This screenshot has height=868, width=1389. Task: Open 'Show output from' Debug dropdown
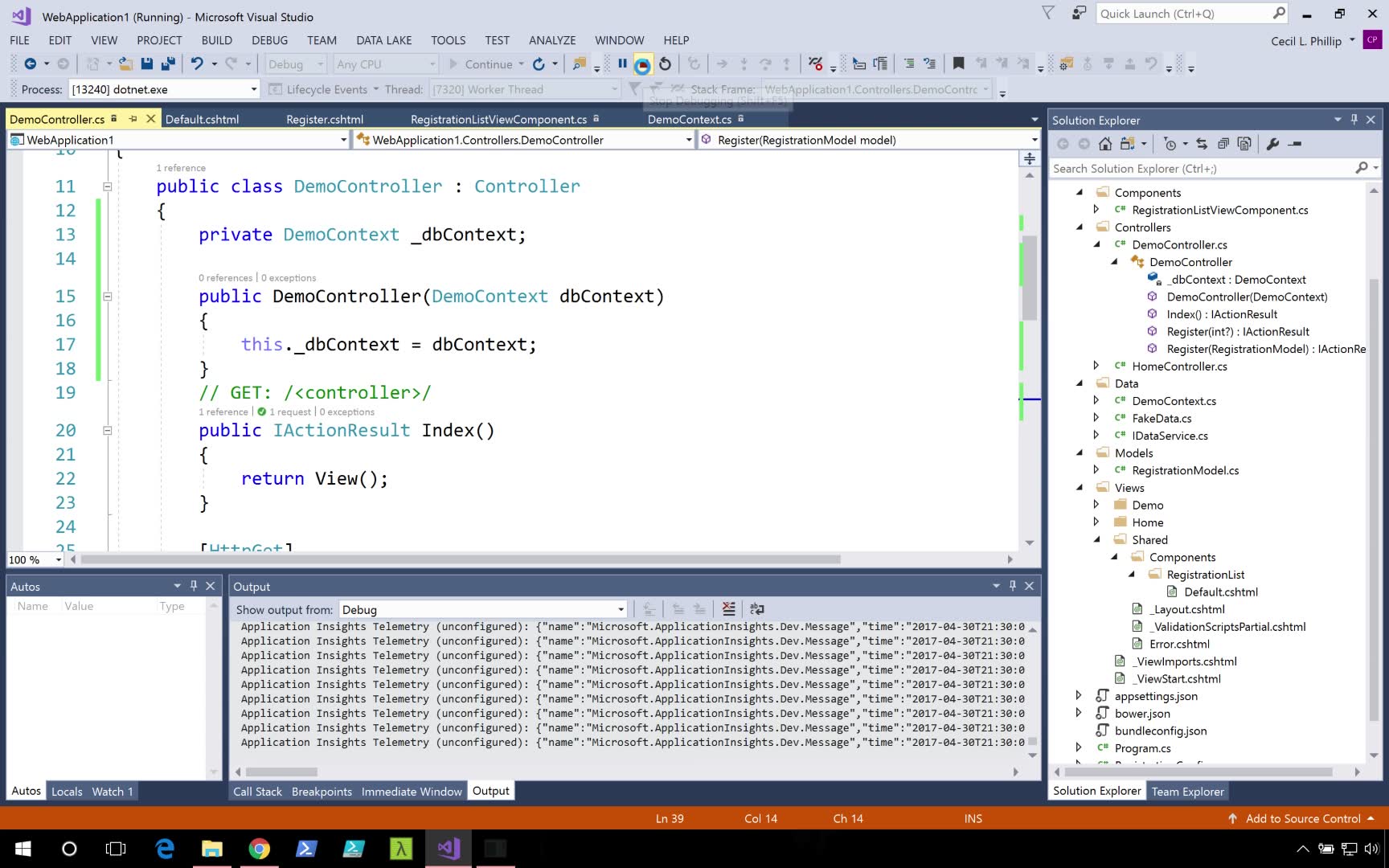click(621, 609)
